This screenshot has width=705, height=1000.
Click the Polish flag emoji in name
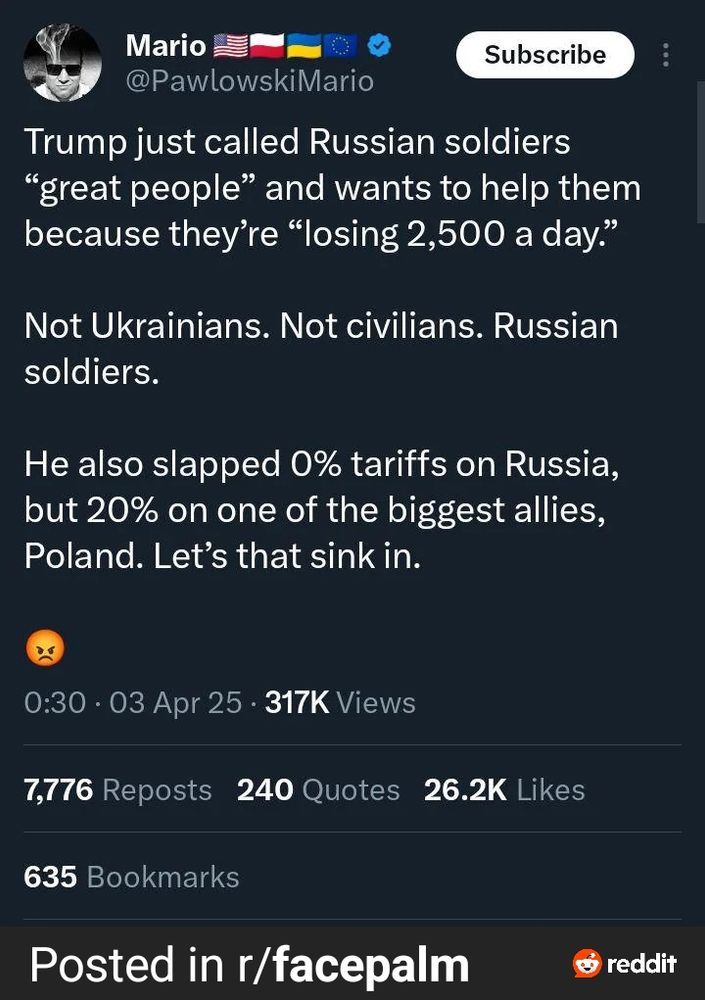[267, 45]
